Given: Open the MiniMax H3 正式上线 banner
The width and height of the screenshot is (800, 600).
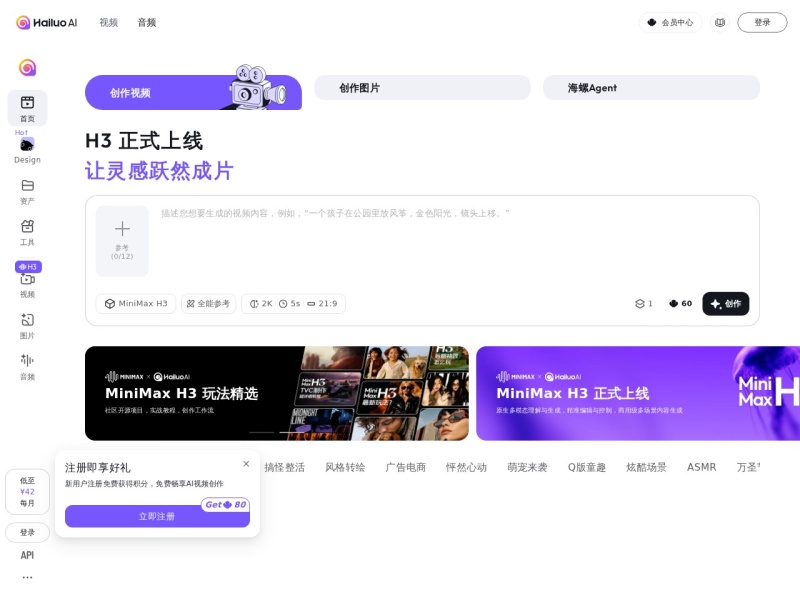Looking at the screenshot, I should [x=638, y=393].
